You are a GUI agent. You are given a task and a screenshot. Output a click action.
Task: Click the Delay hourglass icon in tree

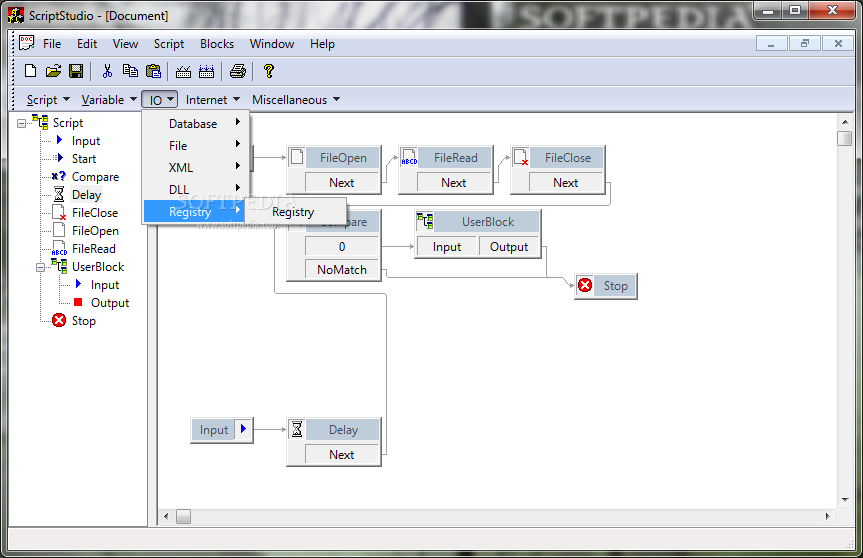pyautogui.click(x=59, y=194)
